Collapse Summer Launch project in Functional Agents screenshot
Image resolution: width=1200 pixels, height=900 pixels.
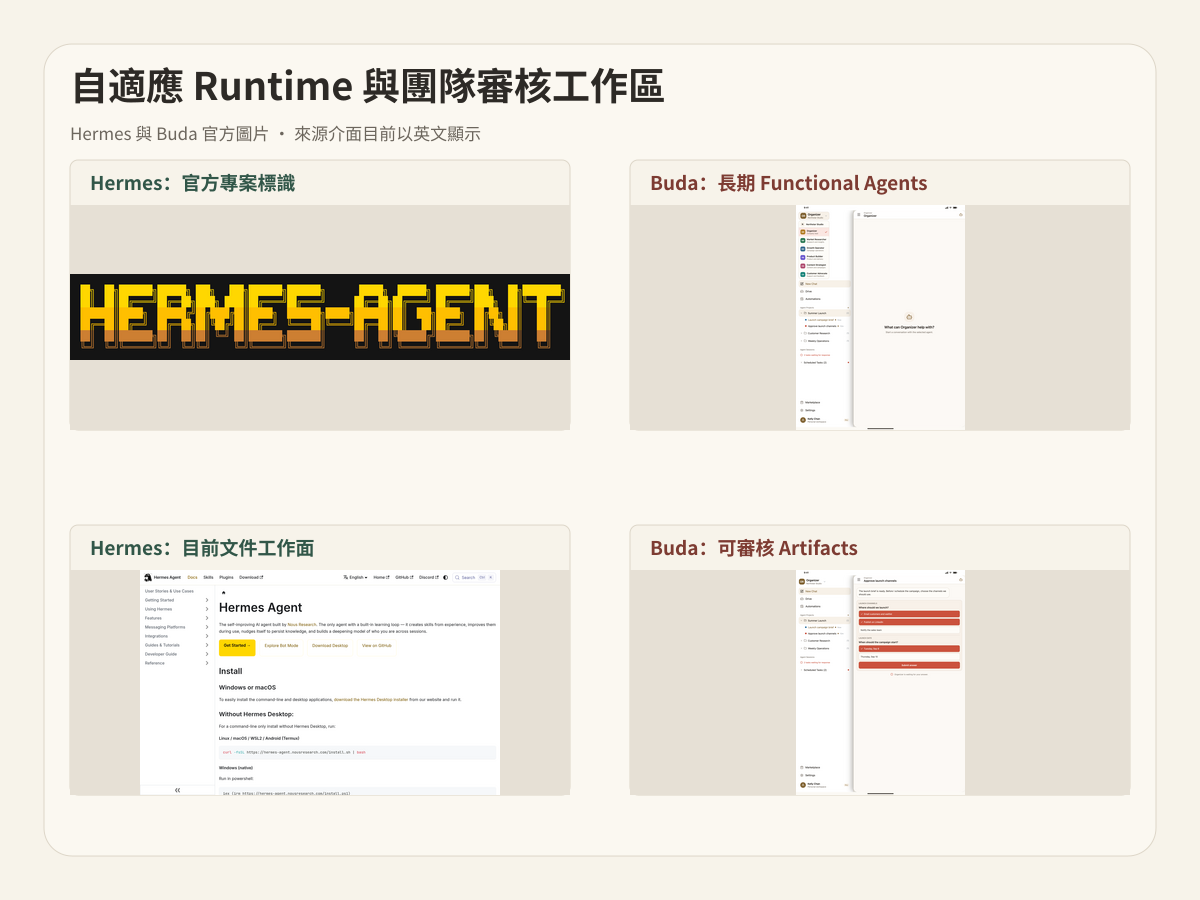tap(825, 313)
